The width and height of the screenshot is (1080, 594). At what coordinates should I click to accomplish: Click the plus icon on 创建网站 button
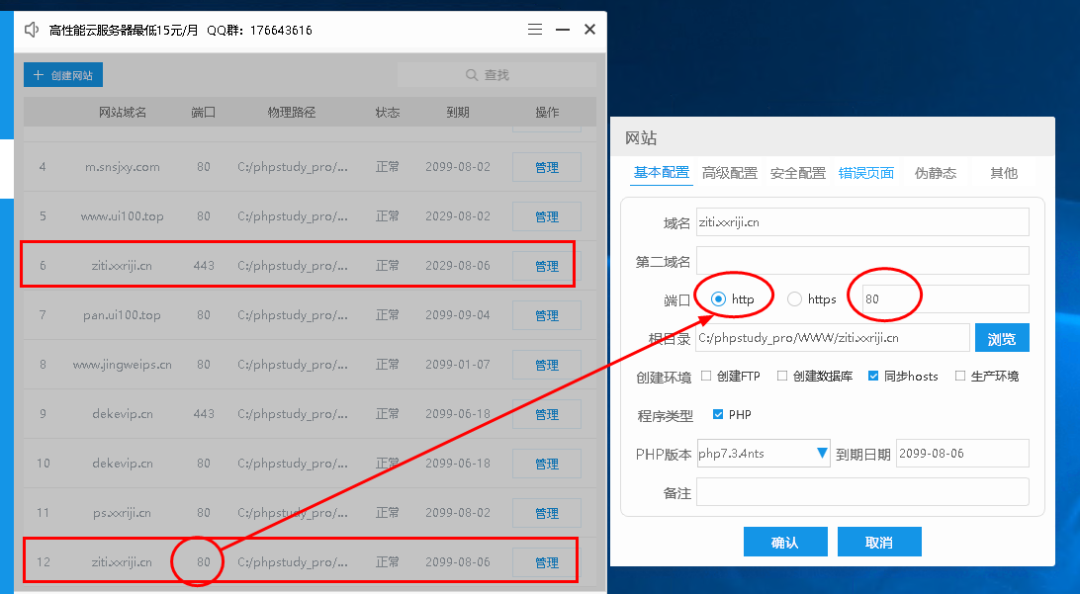pyautogui.click(x=36, y=74)
